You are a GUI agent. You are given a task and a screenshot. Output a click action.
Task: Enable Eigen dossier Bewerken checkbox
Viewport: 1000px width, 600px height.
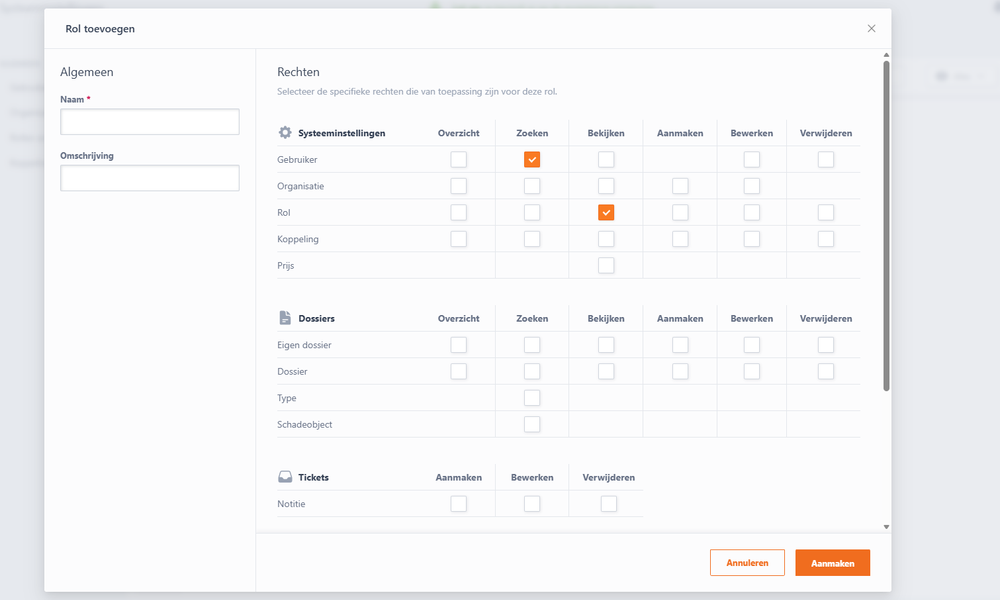click(x=752, y=345)
